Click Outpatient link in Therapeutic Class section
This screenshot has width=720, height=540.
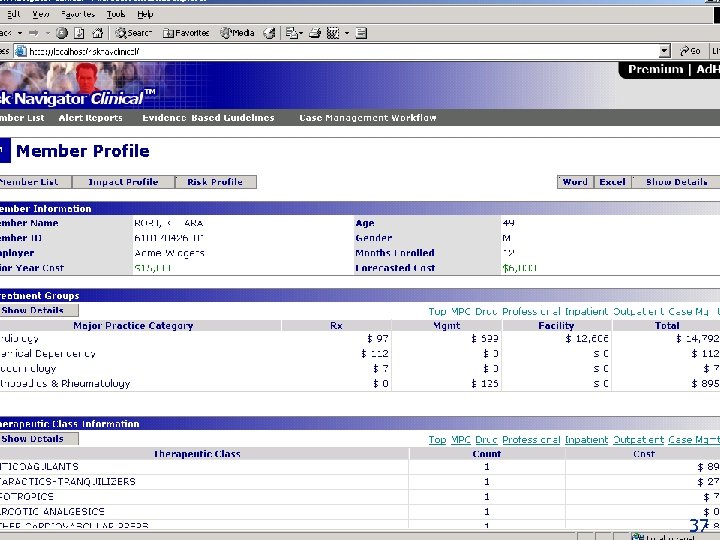point(638,440)
